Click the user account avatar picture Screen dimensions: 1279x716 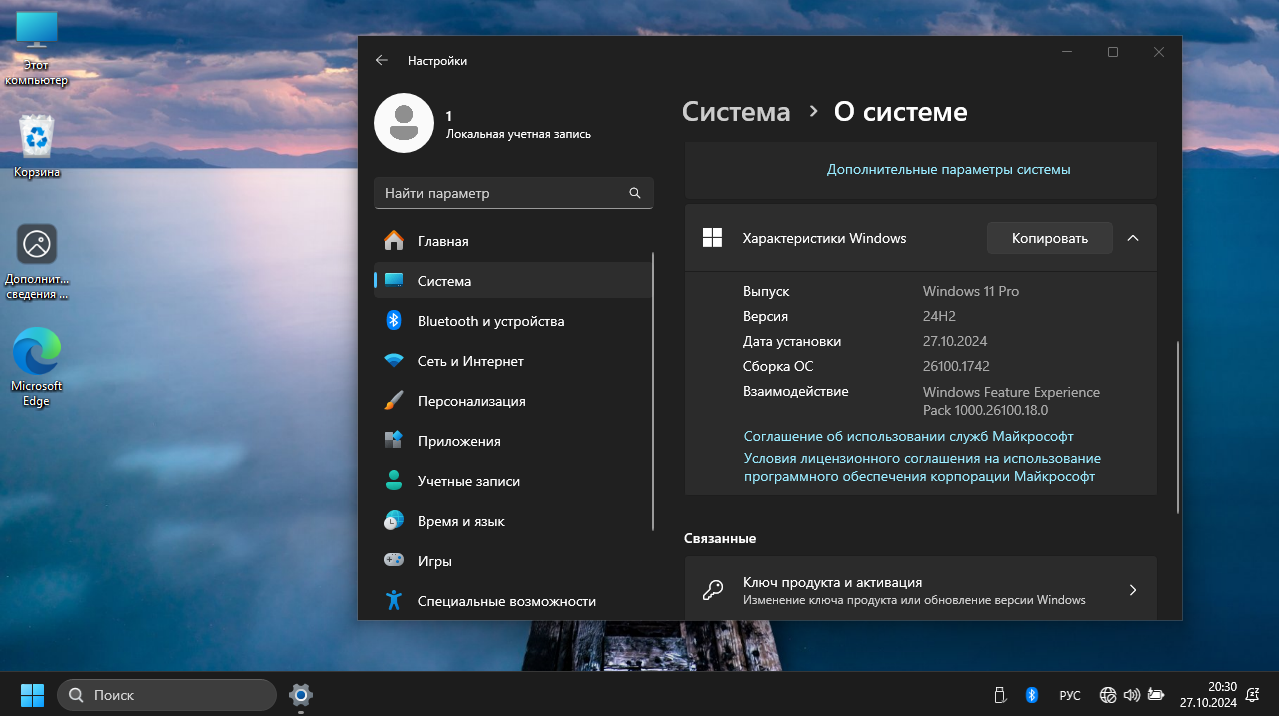tap(403, 123)
